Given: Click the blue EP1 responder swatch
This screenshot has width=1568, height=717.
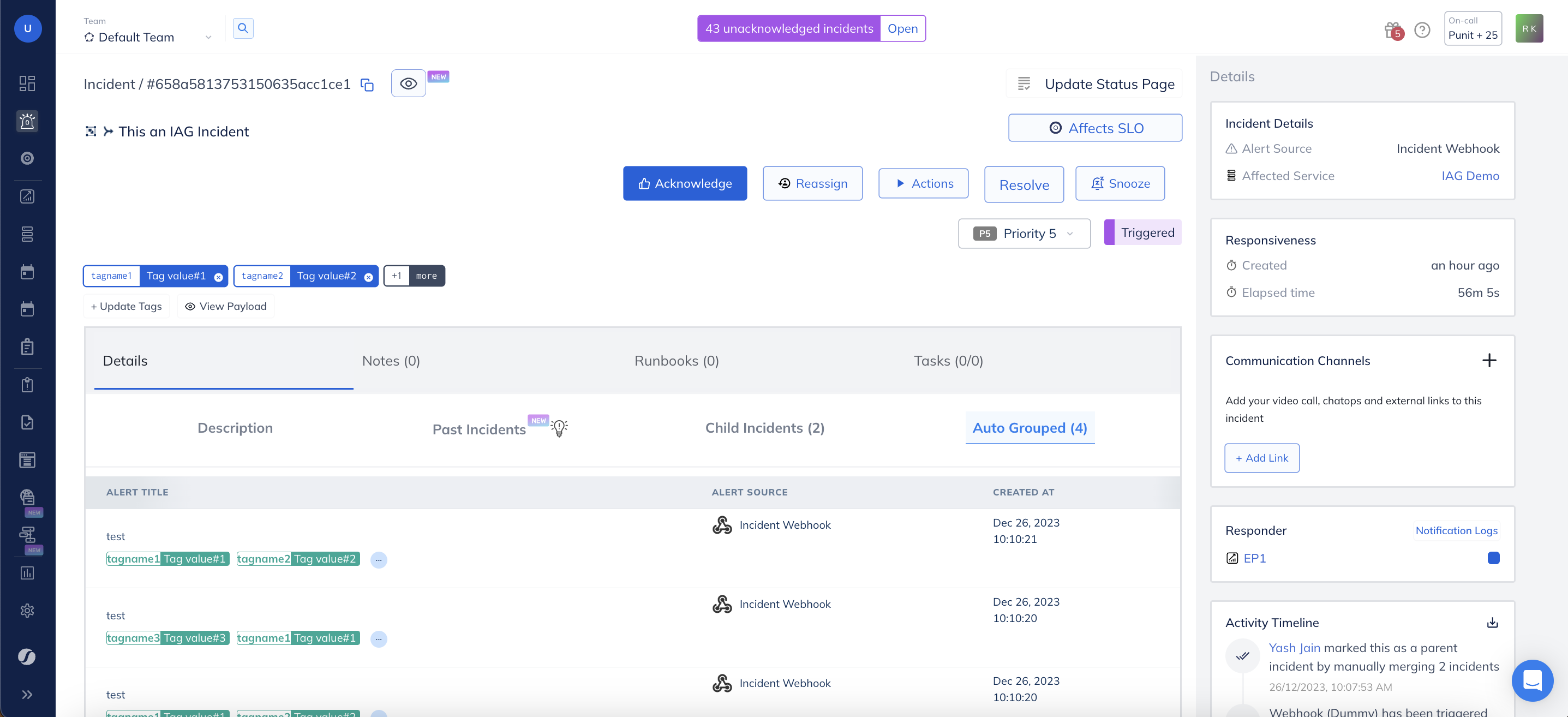Looking at the screenshot, I should (1493, 558).
